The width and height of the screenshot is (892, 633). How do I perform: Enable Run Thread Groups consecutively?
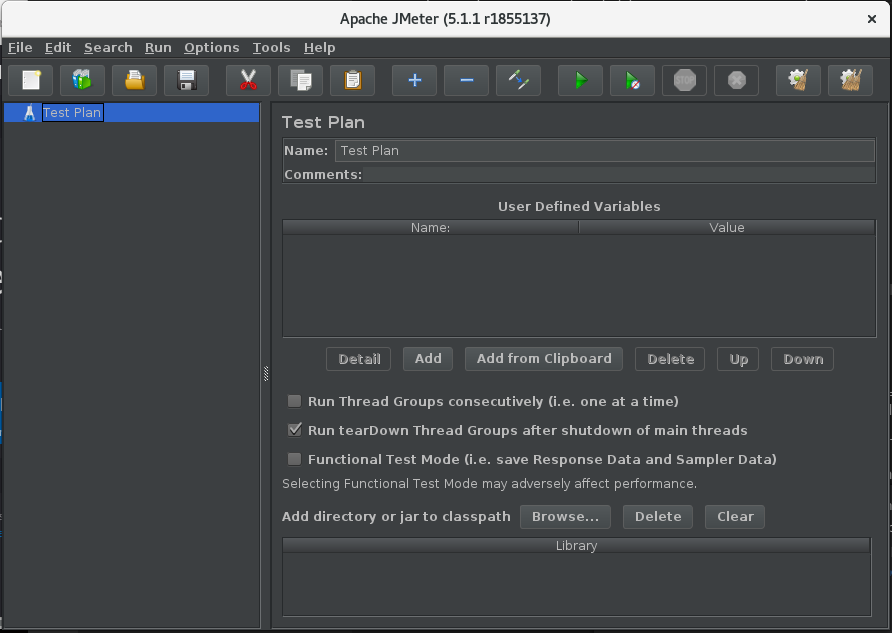pos(294,401)
